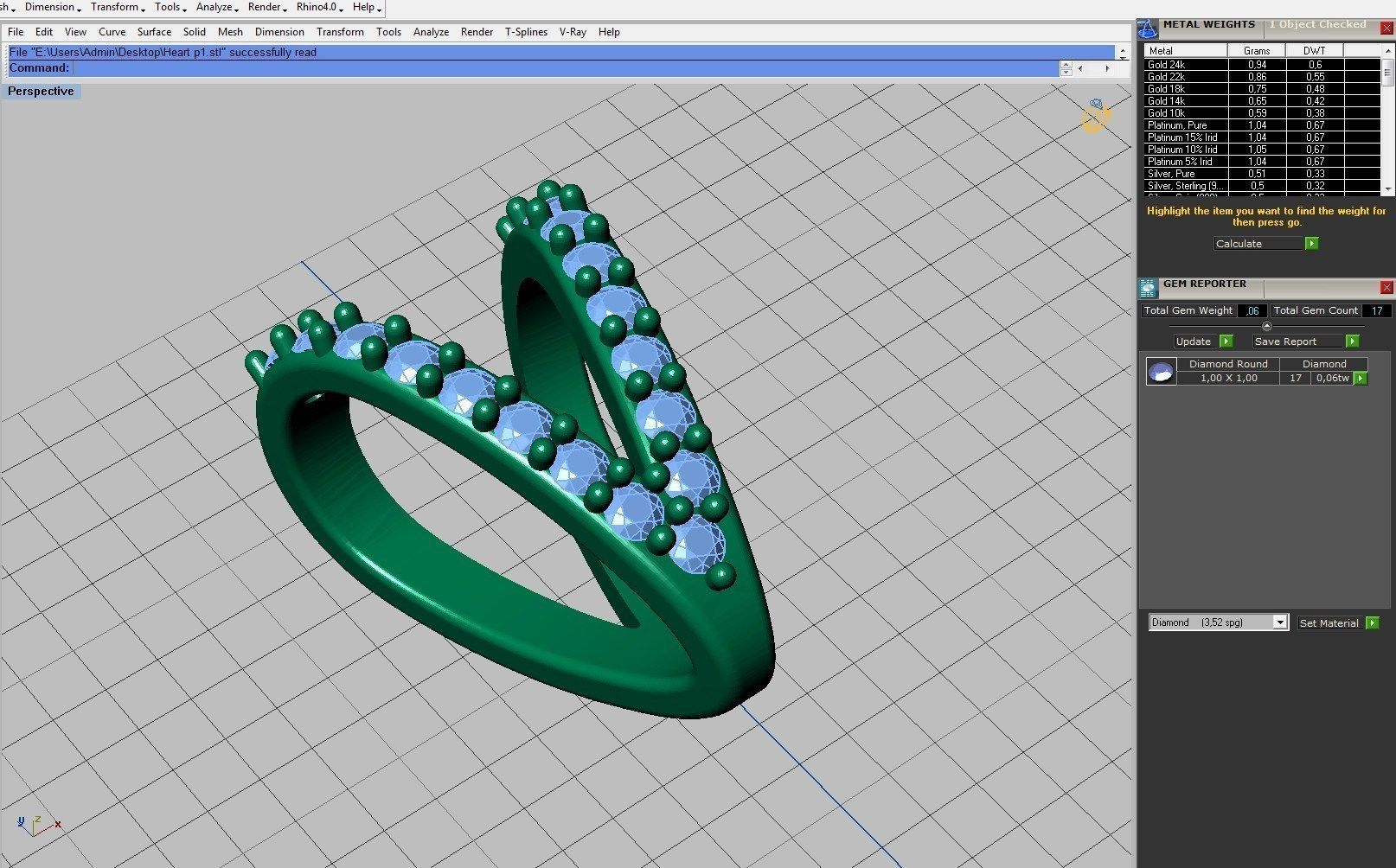Close the Gem Reporter panel
Screen dimensions: 1396x868
1386,287
